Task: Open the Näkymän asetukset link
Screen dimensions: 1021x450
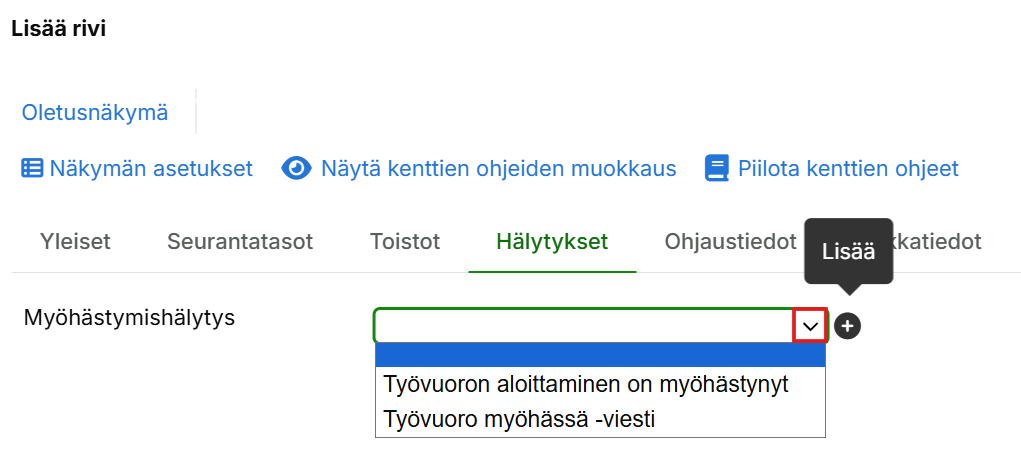Action: [x=151, y=168]
